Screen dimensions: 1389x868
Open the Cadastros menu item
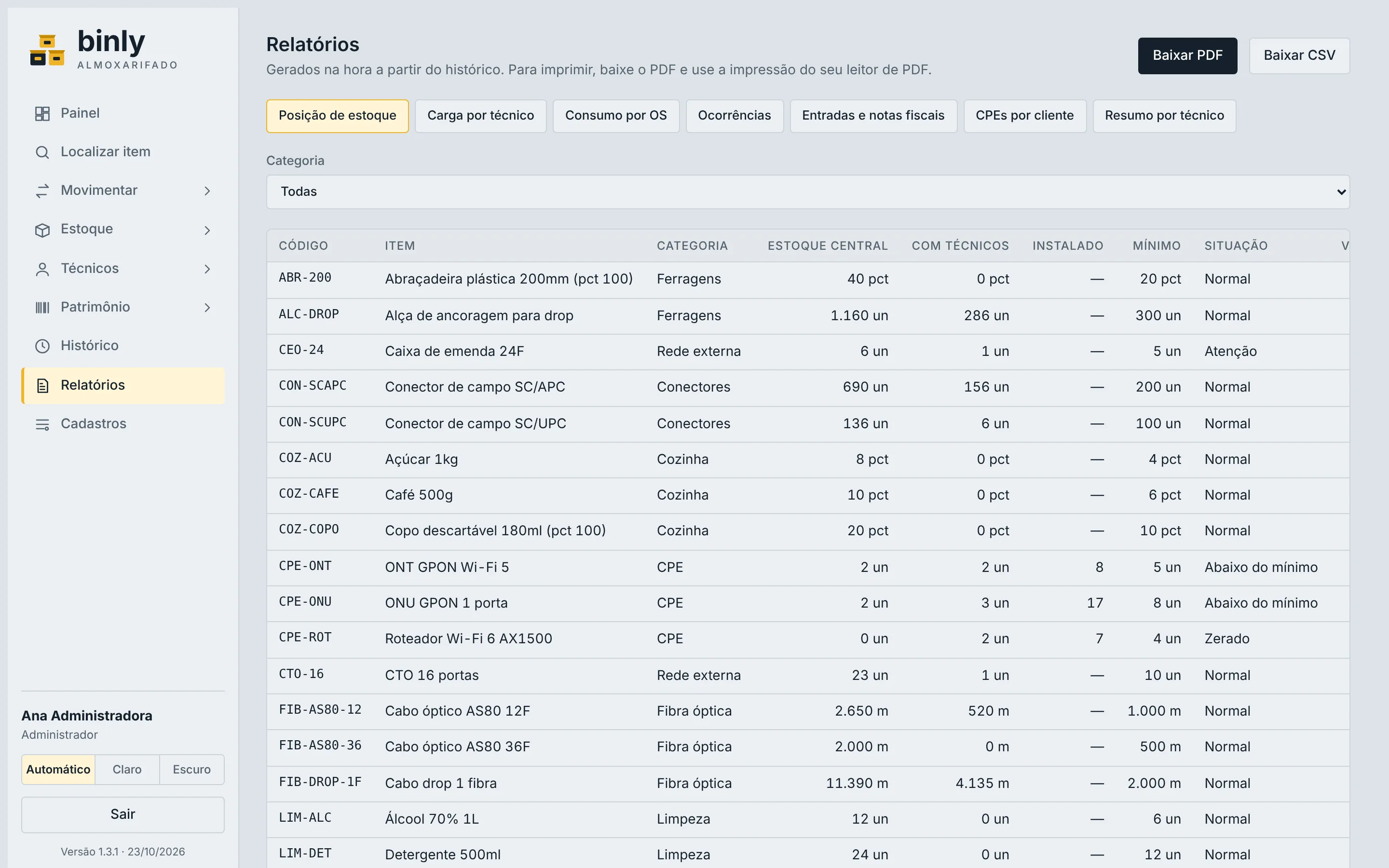123,424
